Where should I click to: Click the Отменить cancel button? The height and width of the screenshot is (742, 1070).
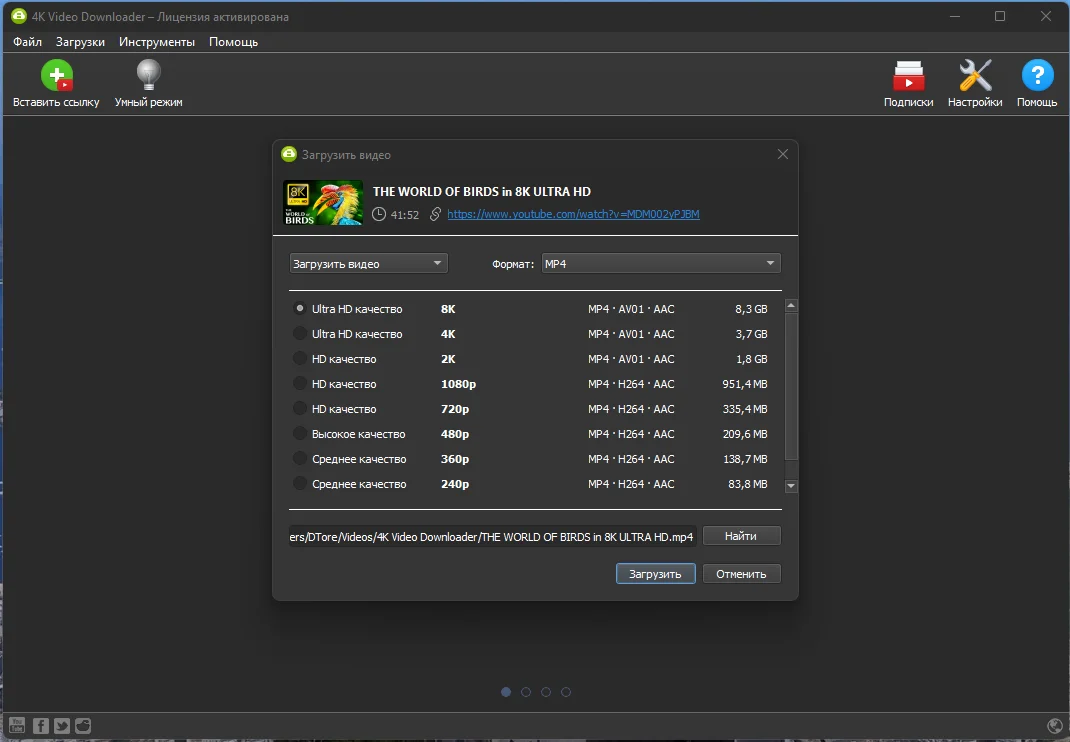[741, 574]
